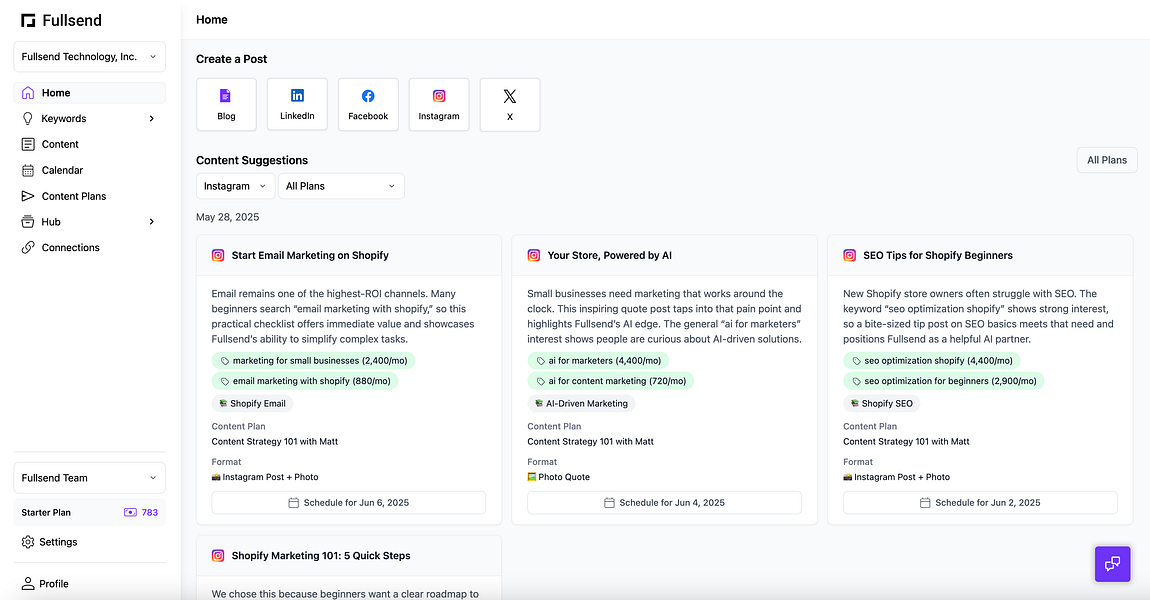Click the Shopify Email topic chip

click(252, 403)
